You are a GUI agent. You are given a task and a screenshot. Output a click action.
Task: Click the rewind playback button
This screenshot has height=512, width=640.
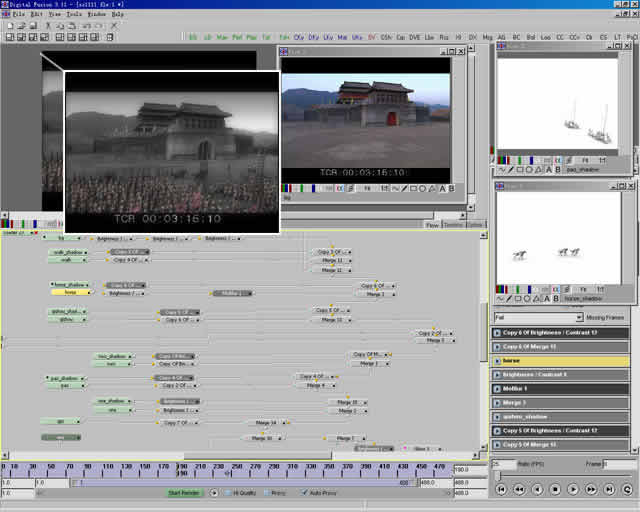pyautogui.click(x=519, y=489)
